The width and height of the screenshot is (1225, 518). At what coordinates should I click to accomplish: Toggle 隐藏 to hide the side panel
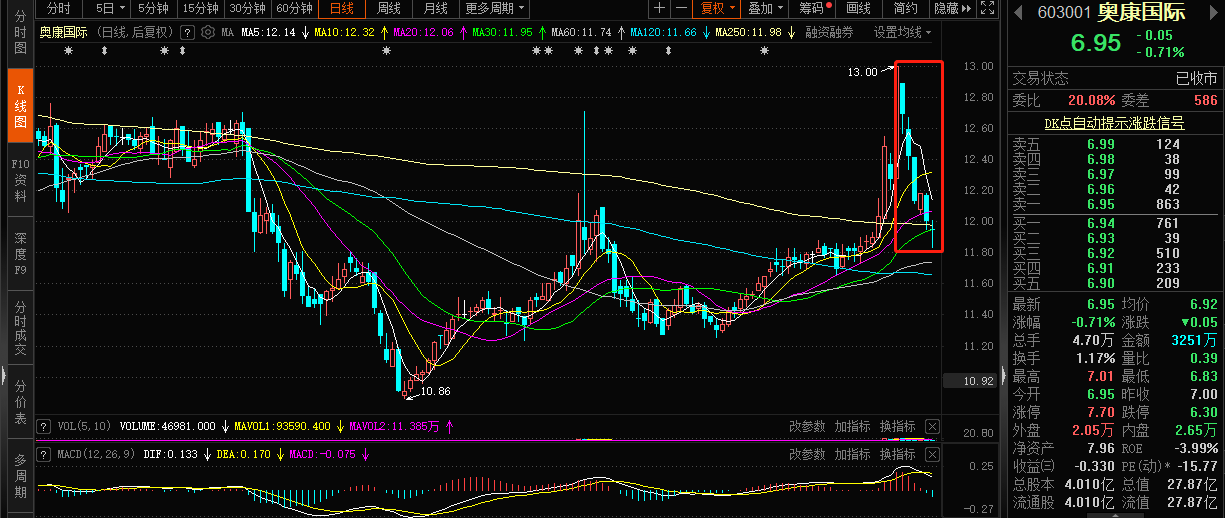coord(951,9)
